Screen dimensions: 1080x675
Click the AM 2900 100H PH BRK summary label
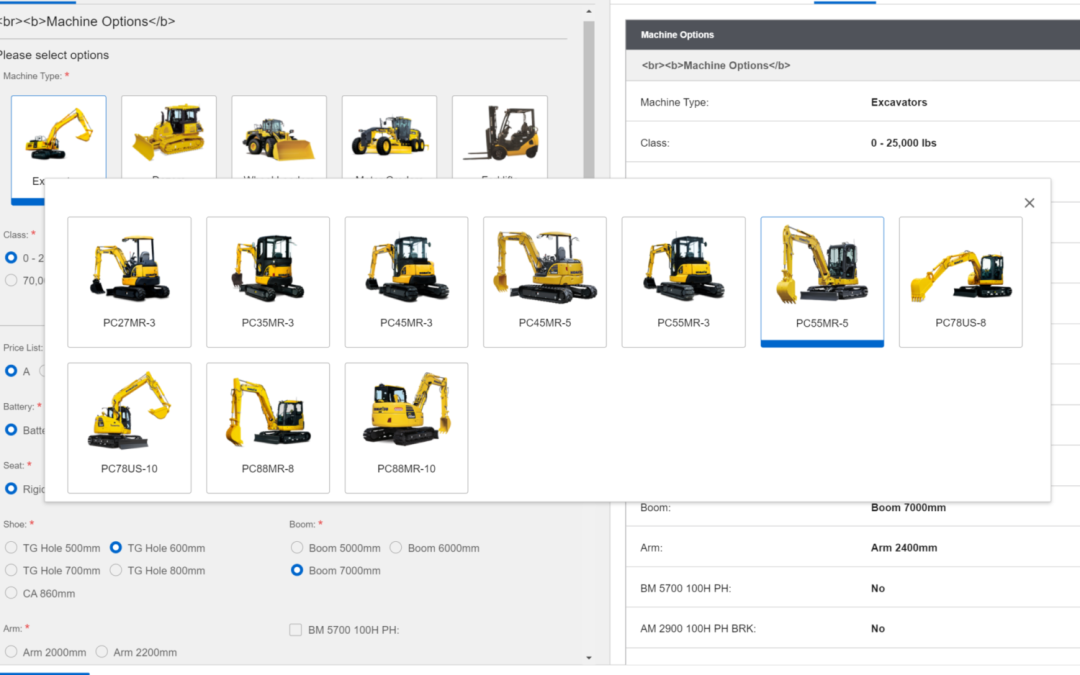click(698, 628)
